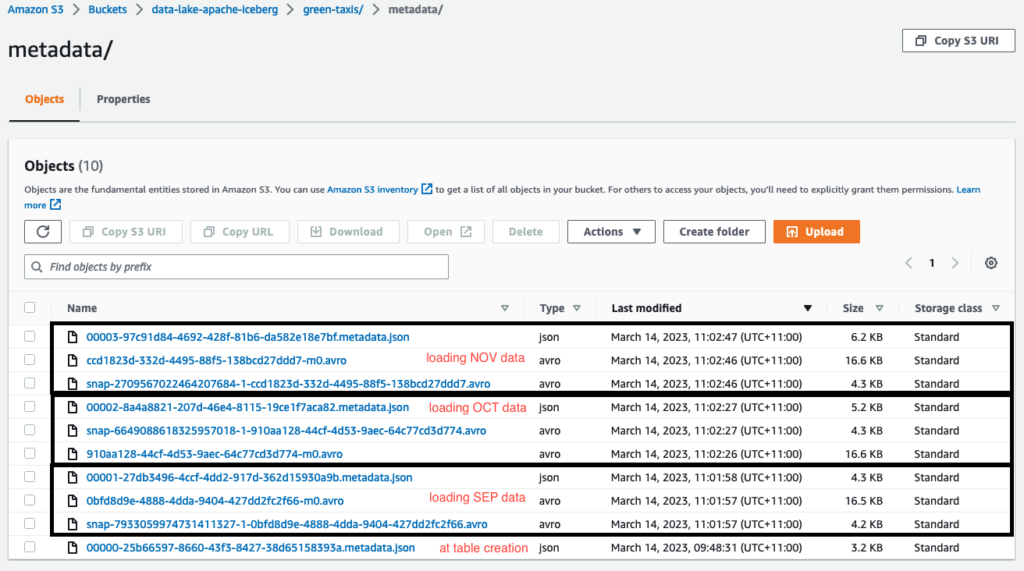Open snap-7933059974731411327 avro file link

tap(287, 524)
